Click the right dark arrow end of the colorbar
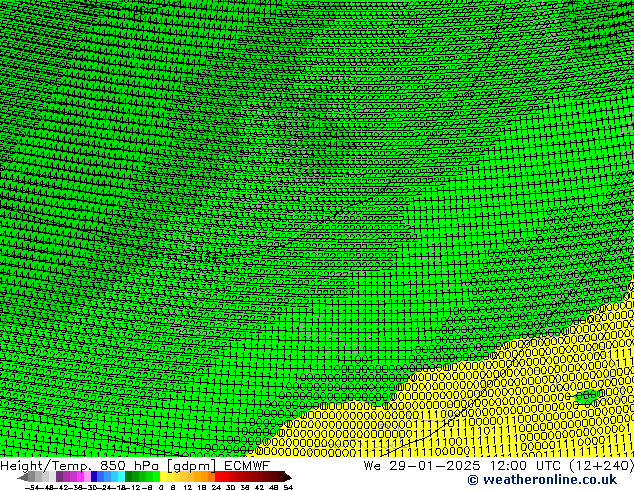 point(287,477)
